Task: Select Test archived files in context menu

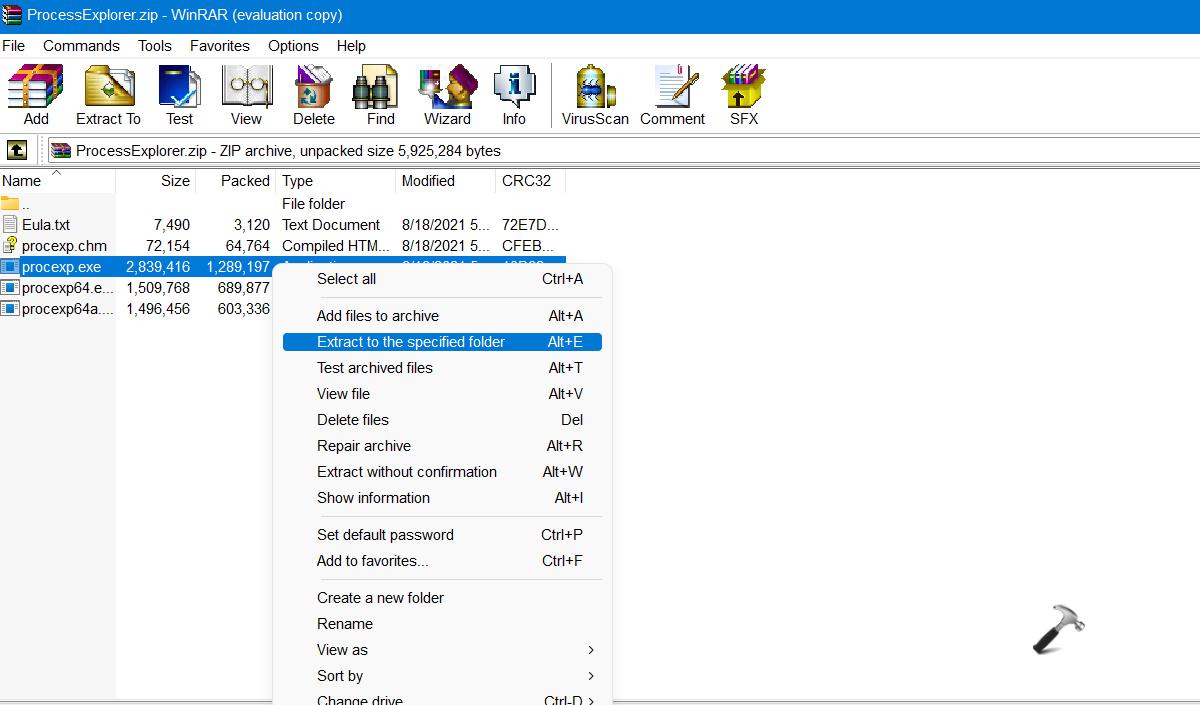Action: point(375,368)
